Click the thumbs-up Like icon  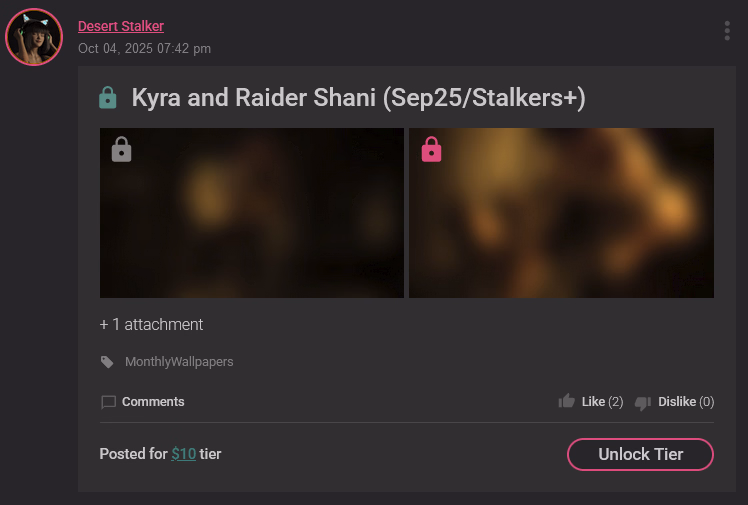(567, 401)
